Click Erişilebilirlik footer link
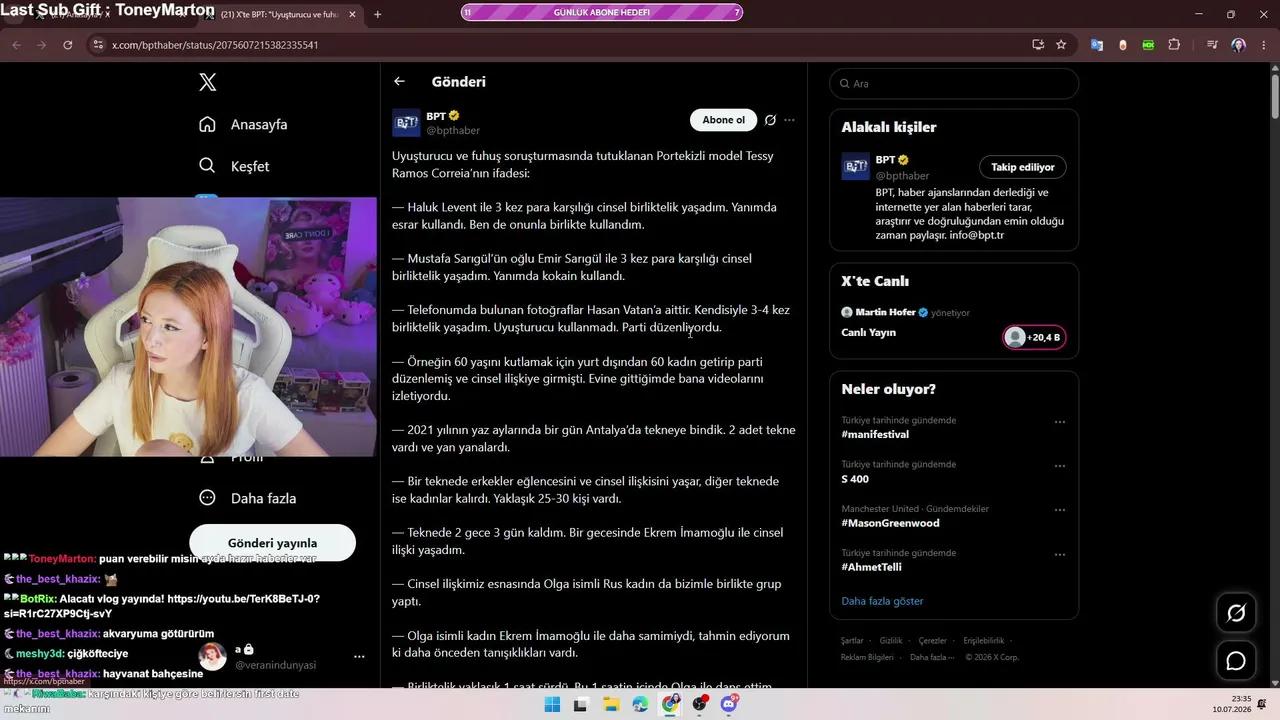Viewport: 1280px width, 720px height. (x=984, y=641)
